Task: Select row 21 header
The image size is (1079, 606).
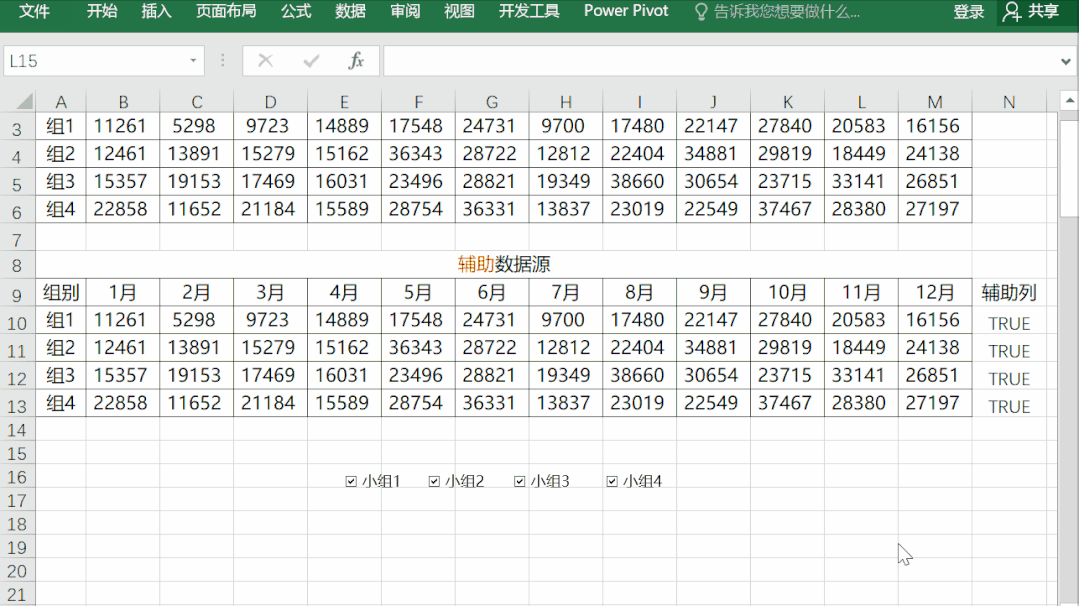Action: 17,594
